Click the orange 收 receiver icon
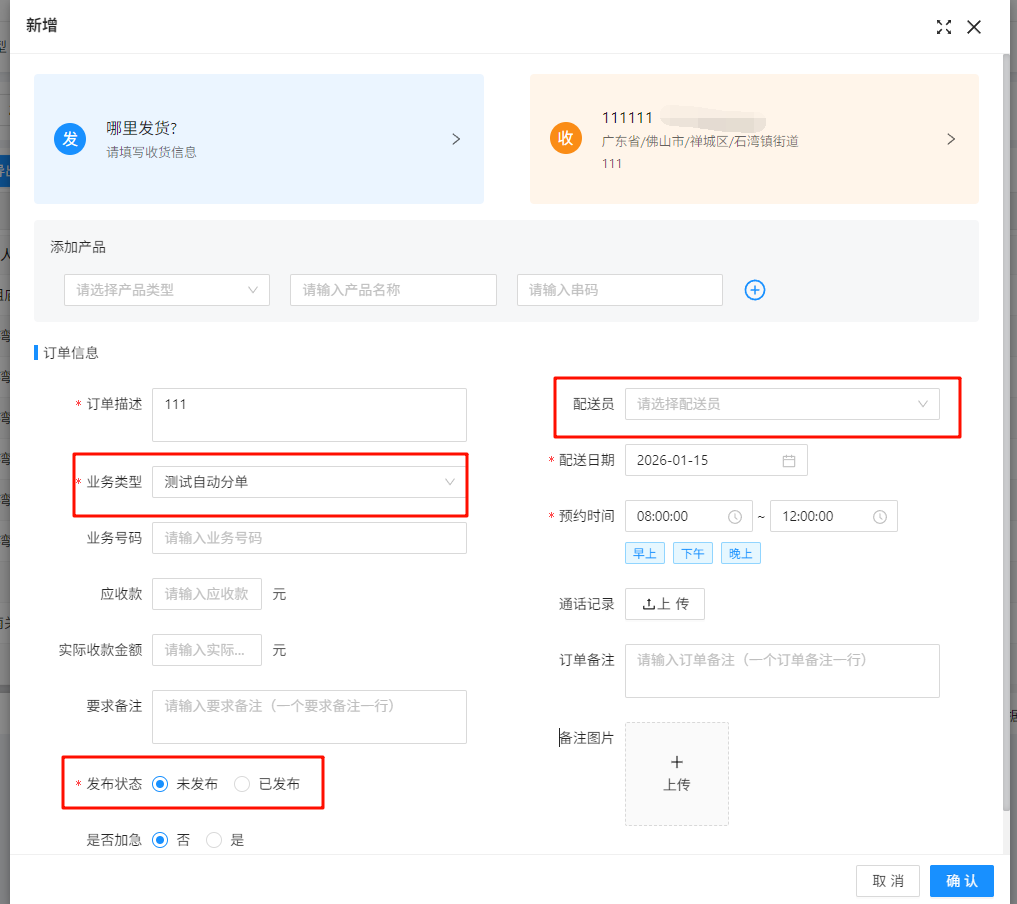Image resolution: width=1017 pixels, height=904 pixels. click(x=566, y=139)
